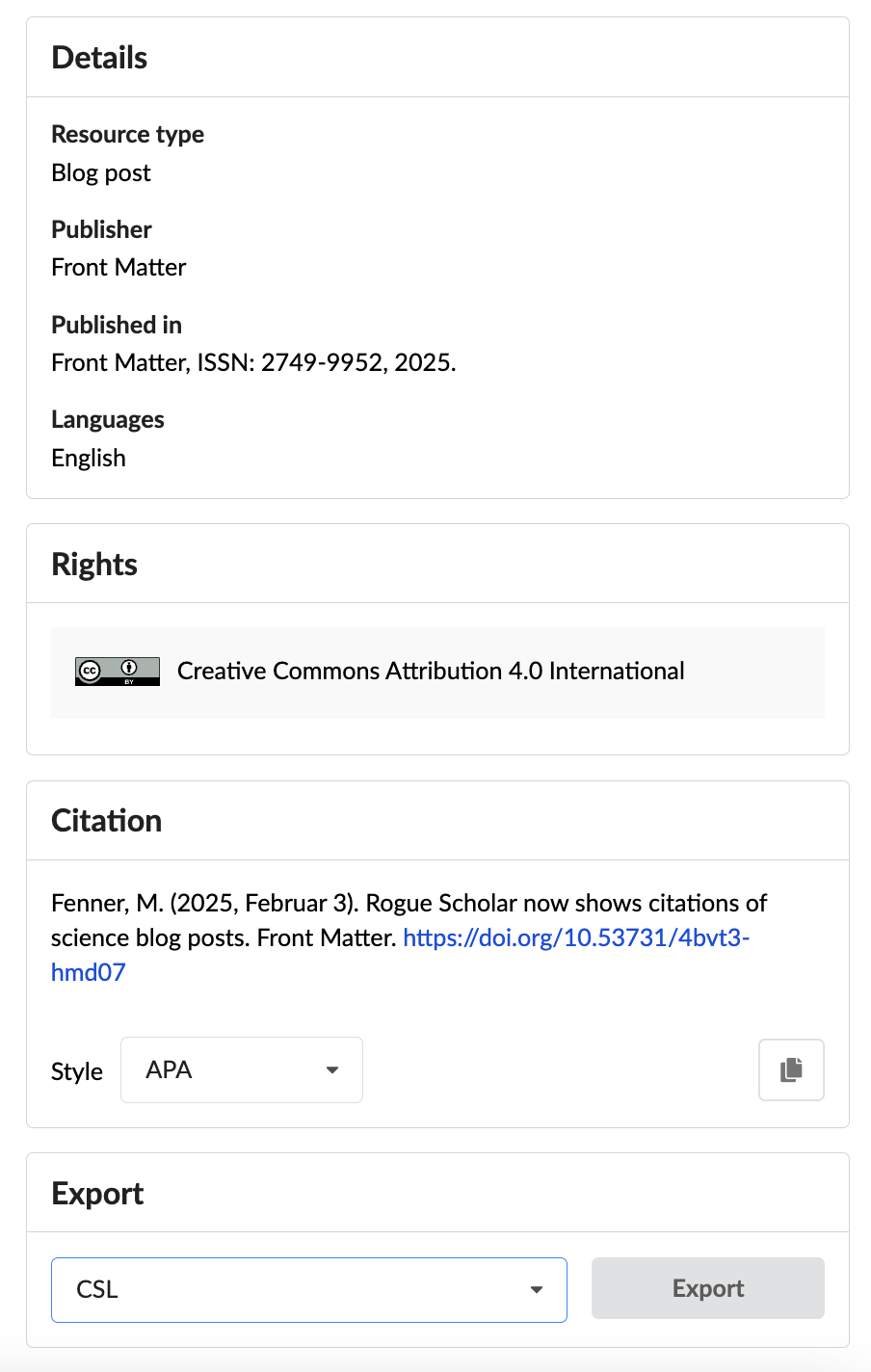The height and width of the screenshot is (1372, 871).
Task: Click the Citation section heading
Action: point(106,821)
